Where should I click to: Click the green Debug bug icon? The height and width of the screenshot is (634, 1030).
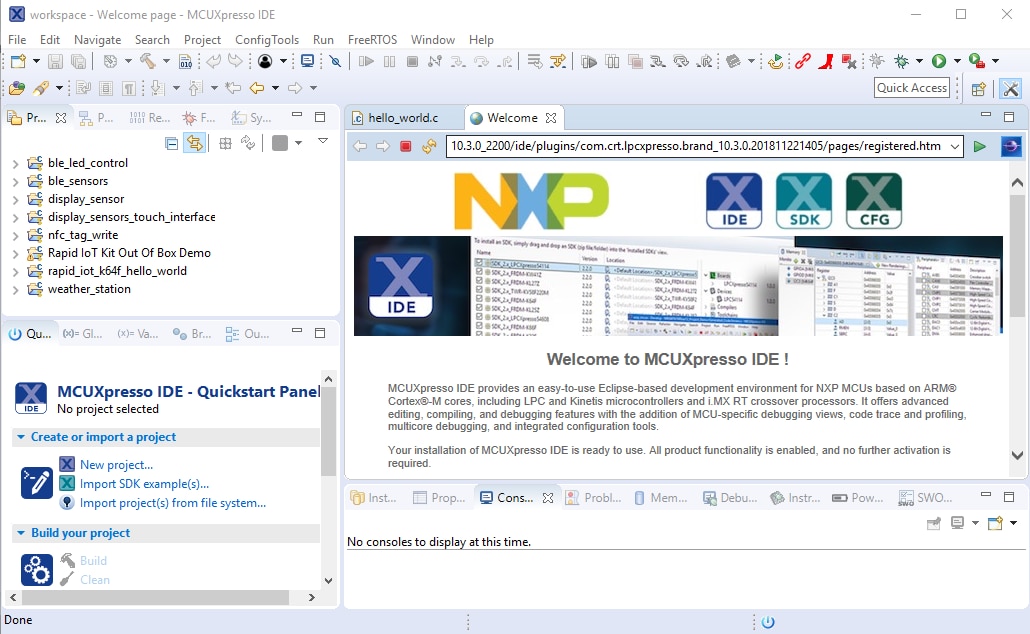tap(902, 62)
